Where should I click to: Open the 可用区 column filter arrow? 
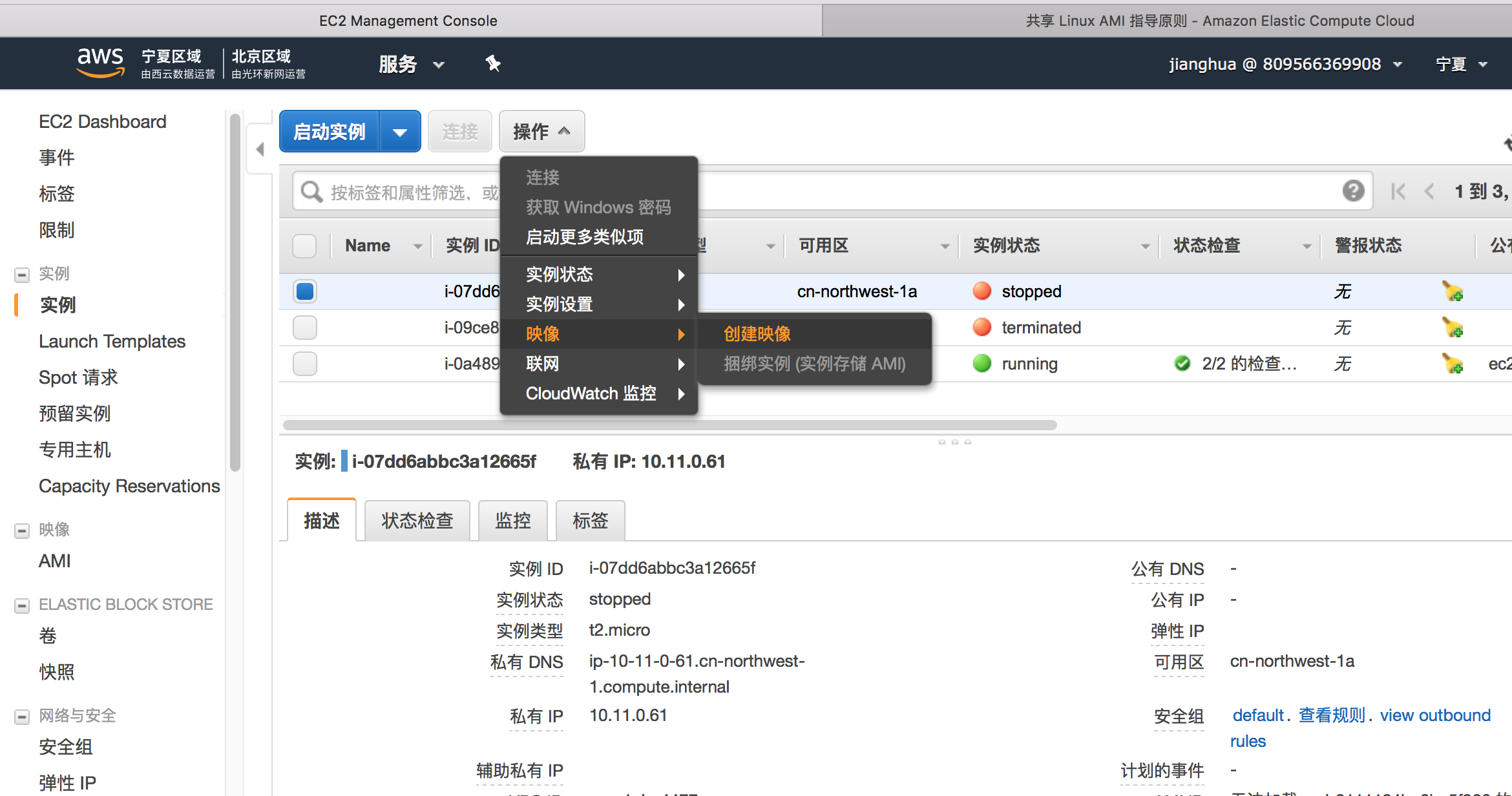945,246
